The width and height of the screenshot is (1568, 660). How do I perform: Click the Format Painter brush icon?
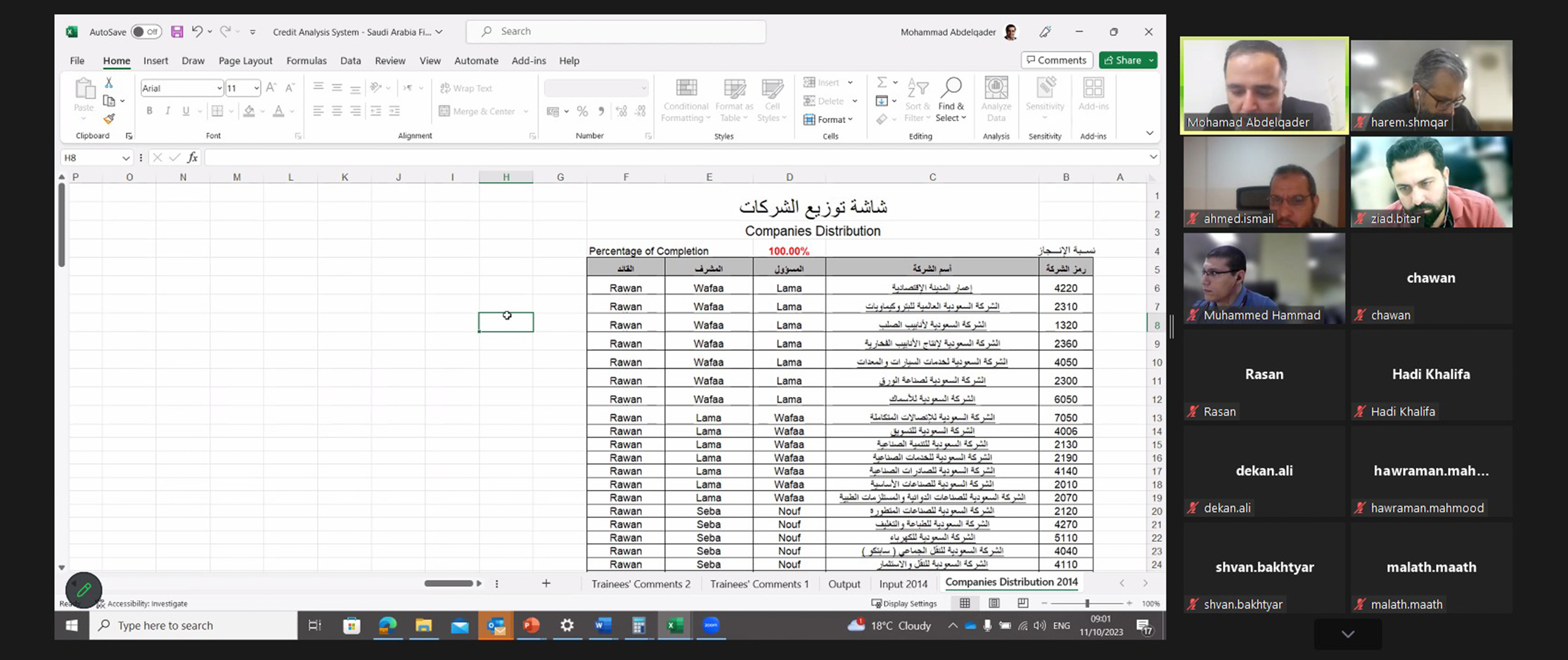click(109, 119)
